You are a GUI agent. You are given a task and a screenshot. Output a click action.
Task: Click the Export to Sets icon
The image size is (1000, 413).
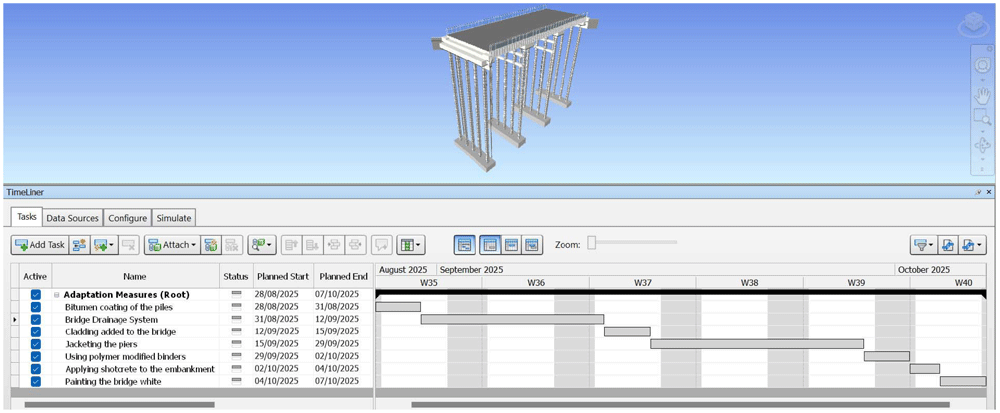[x=946, y=245]
